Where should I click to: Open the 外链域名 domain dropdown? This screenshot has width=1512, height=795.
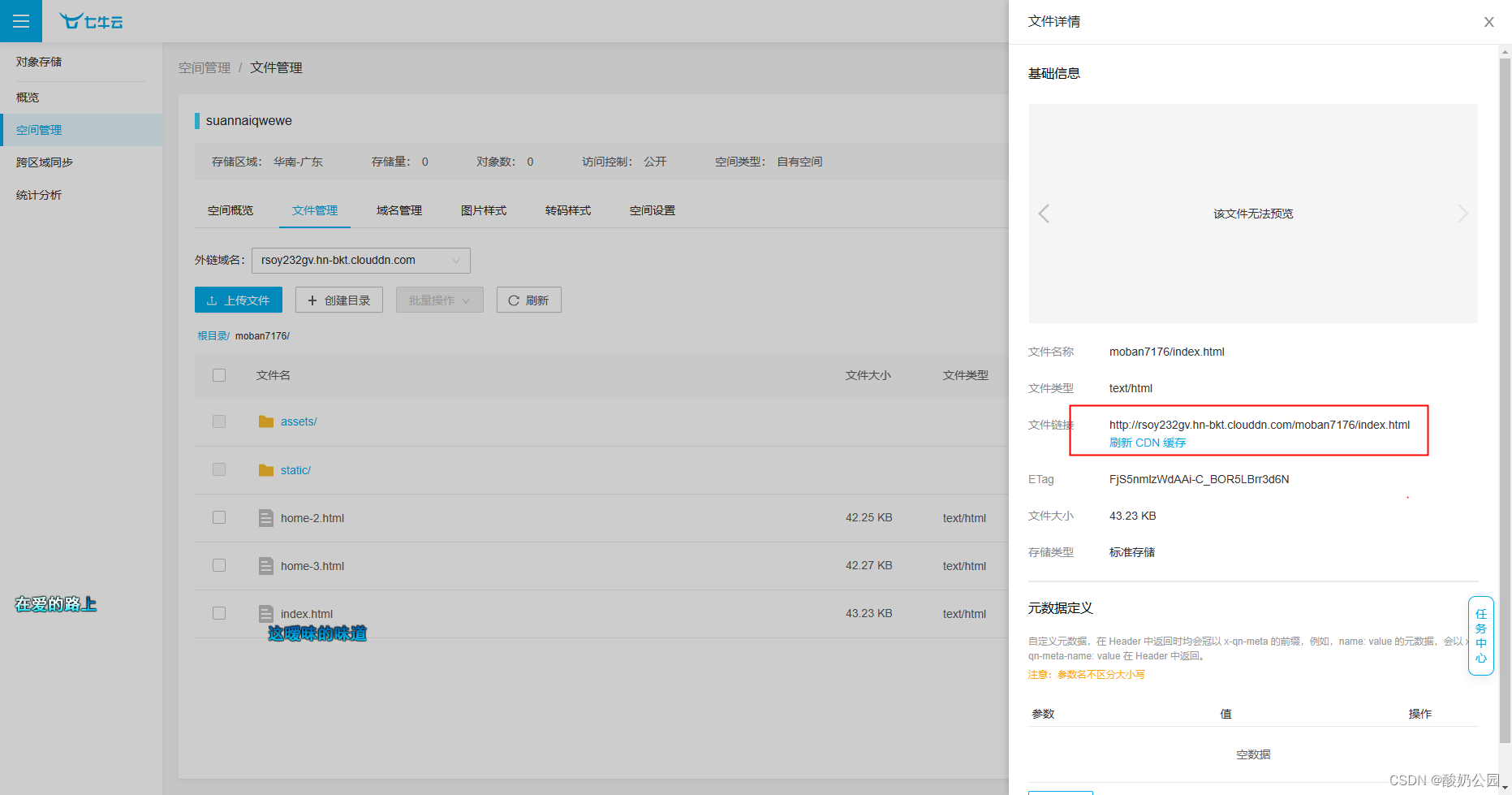tap(361, 260)
